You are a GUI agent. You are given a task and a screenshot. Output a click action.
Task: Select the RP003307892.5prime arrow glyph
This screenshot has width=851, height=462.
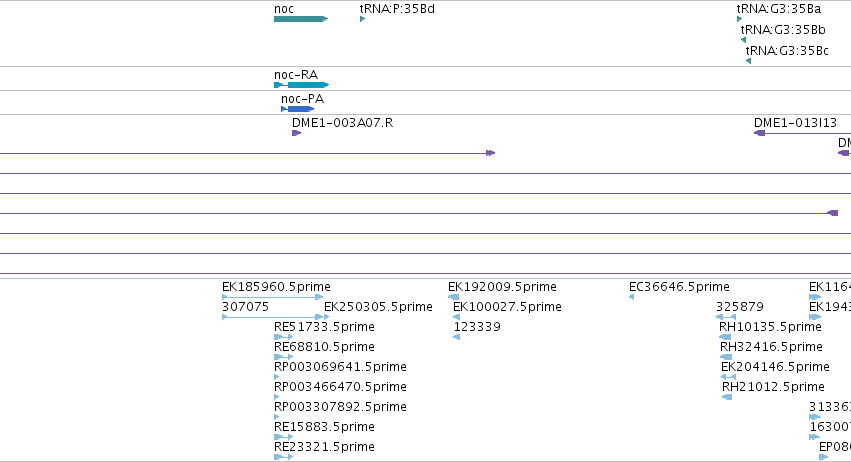(277, 417)
